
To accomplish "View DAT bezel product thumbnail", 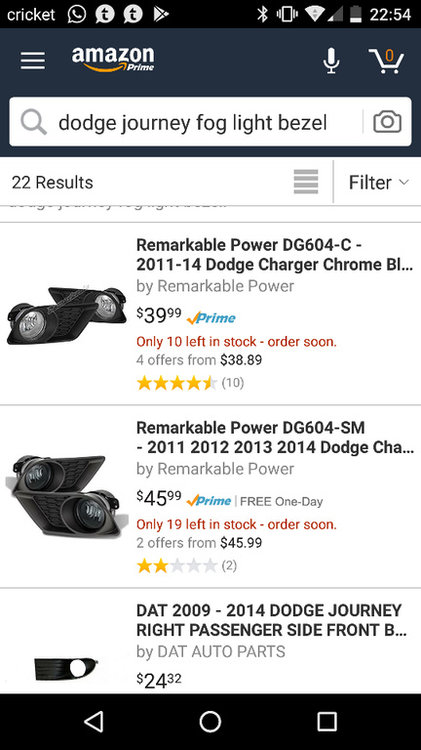I will [66, 668].
